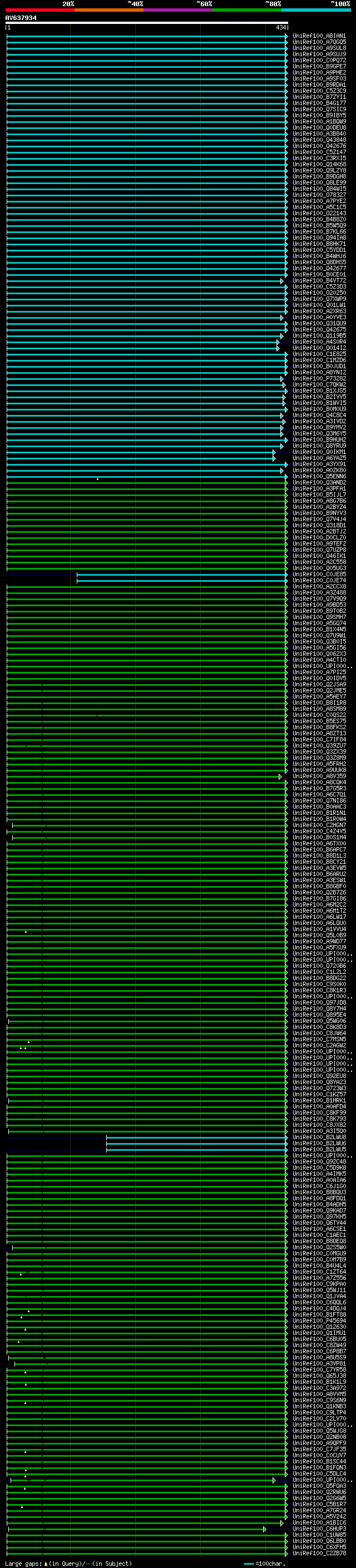The height and width of the screenshot is (1568, 356).
Task: Click the label UniRef100_C0JE74
Action: pos(319,581)
